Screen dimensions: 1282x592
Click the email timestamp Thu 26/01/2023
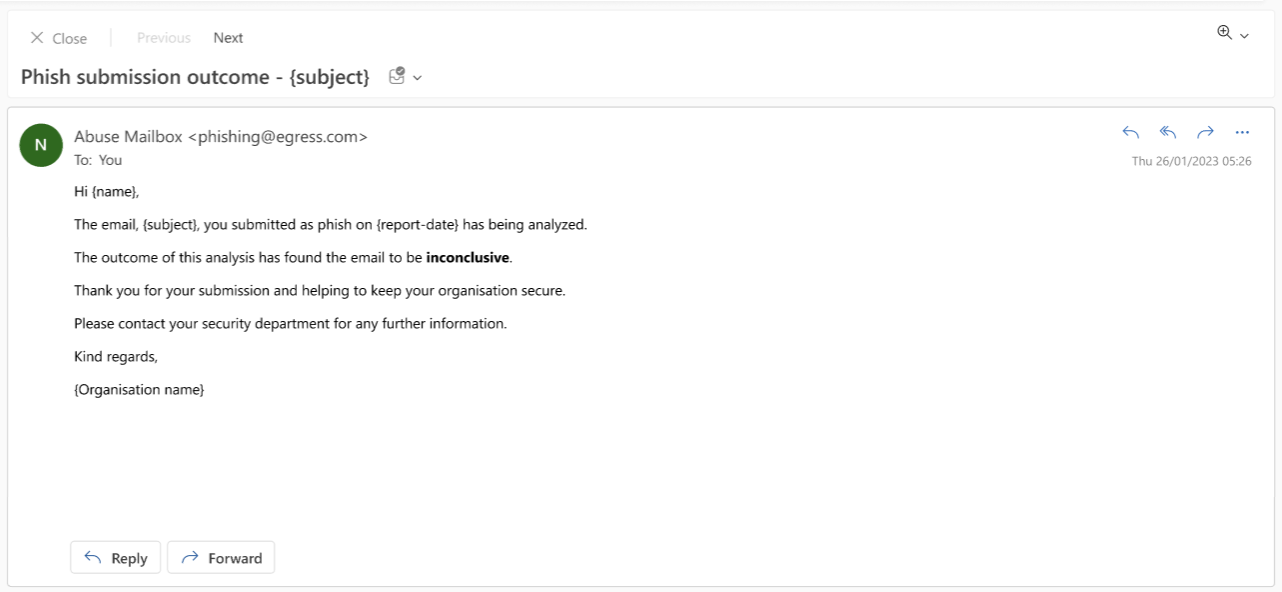[1191, 160]
